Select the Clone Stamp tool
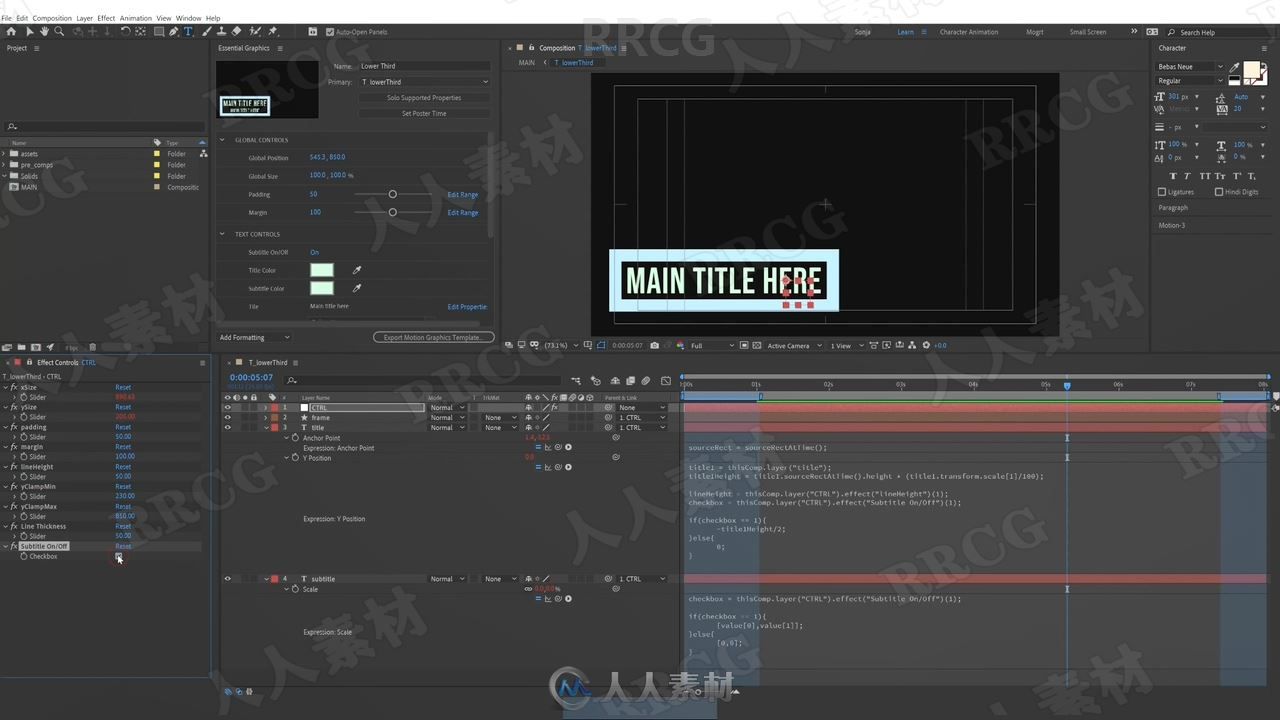The width and height of the screenshot is (1280, 720). click(x=220, y=31)
